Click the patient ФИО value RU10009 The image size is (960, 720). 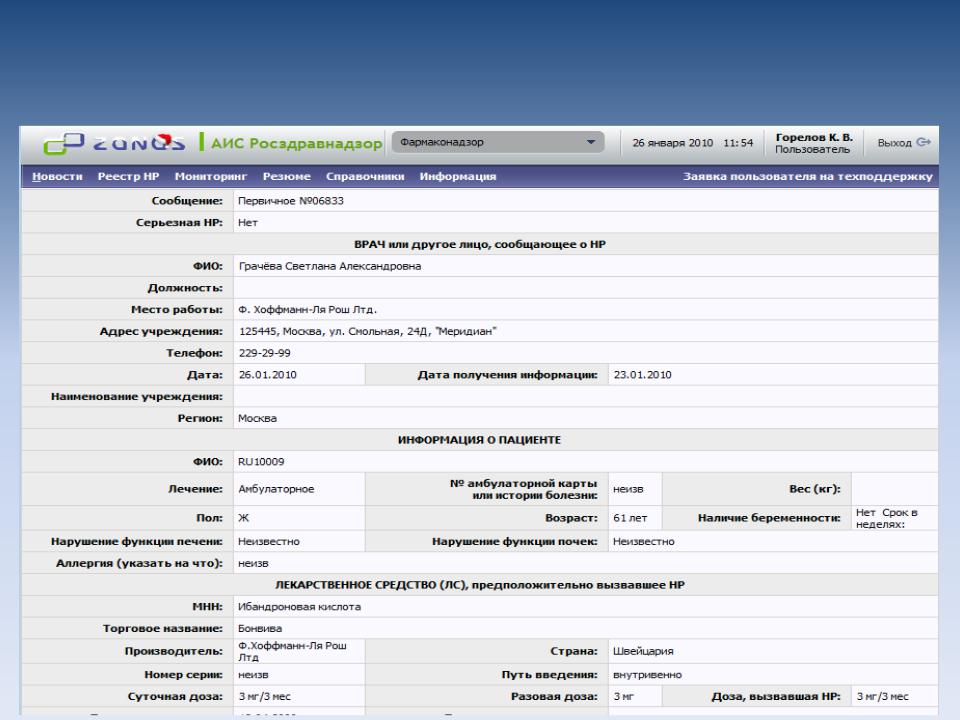(258, 462)
